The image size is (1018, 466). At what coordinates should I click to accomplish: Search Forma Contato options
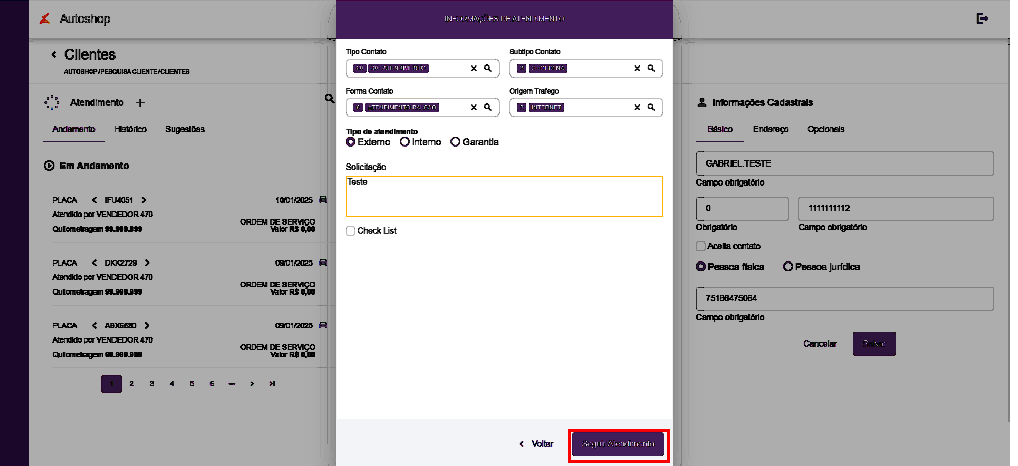[488, 107]
